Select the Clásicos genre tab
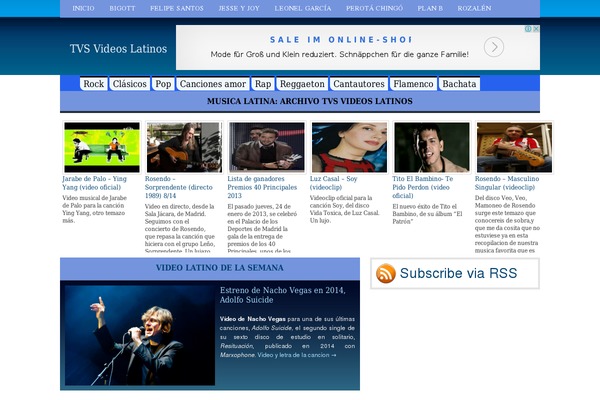The height and width of the screenshot is (400, 600). click(x=130, y=84)
